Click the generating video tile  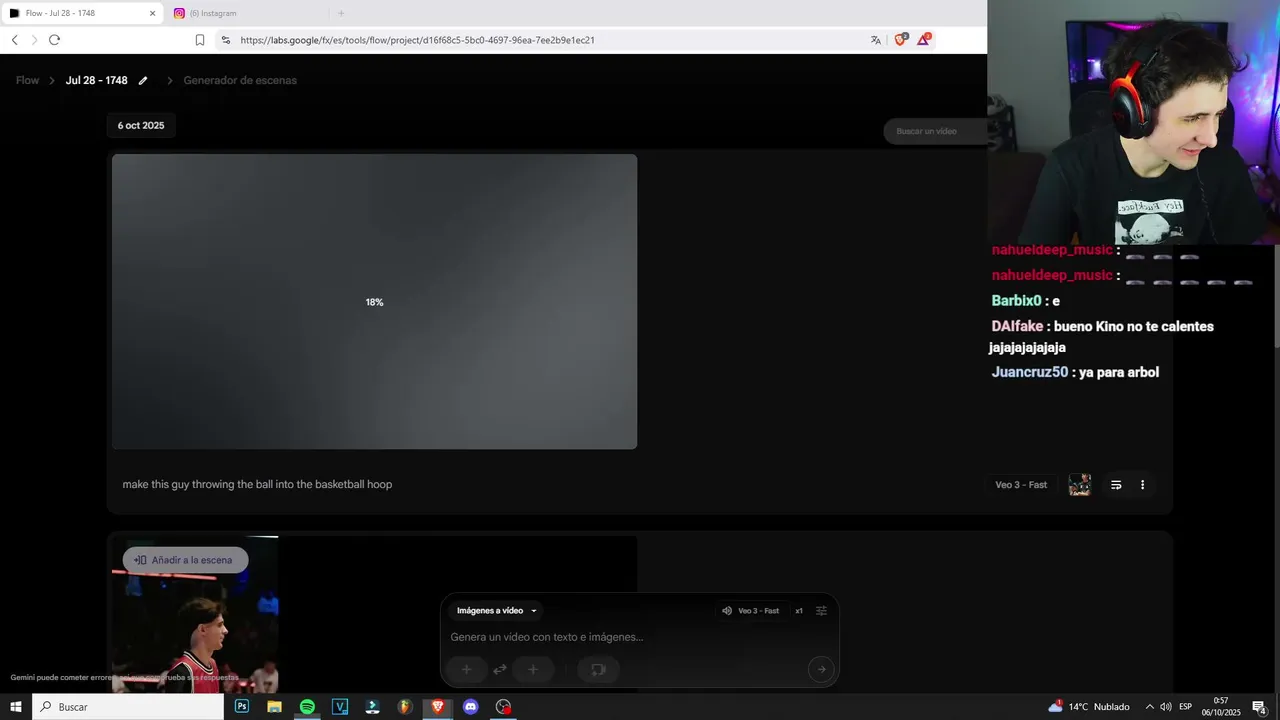[x=374, y=301]
